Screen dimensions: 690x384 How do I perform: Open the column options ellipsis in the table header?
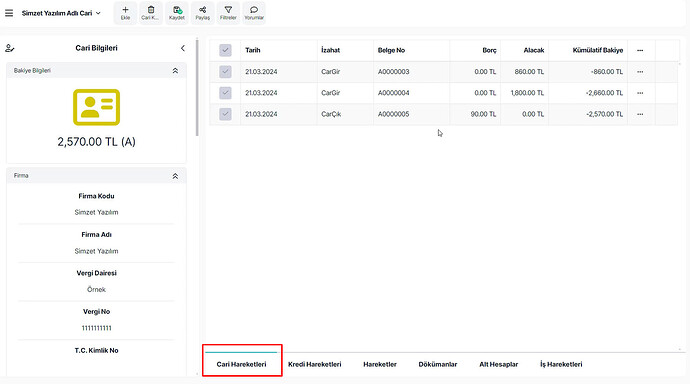640,50
